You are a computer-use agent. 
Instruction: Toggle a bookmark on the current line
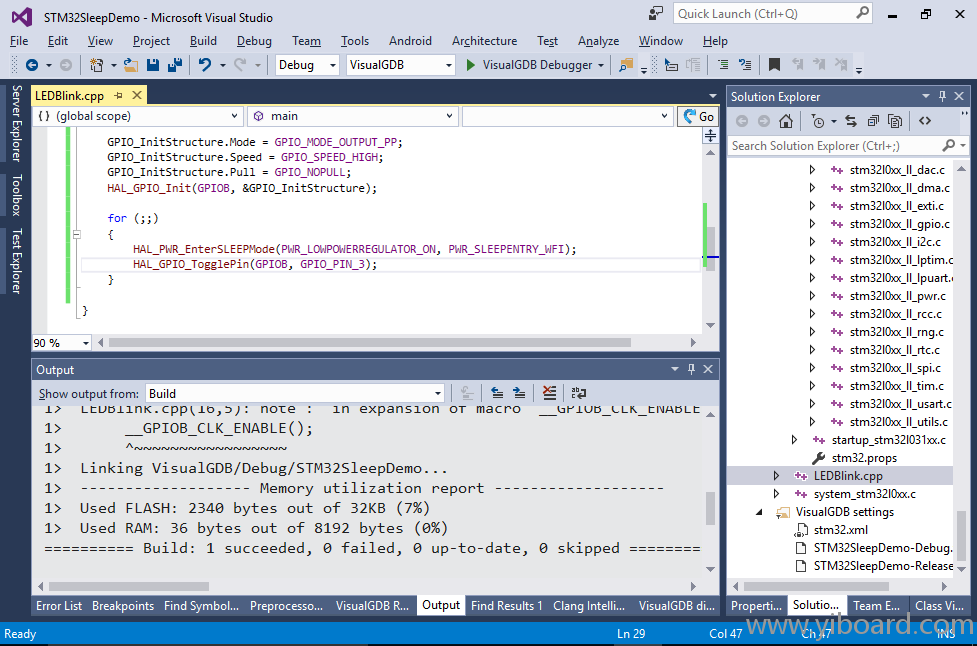(x=774, y=65)
